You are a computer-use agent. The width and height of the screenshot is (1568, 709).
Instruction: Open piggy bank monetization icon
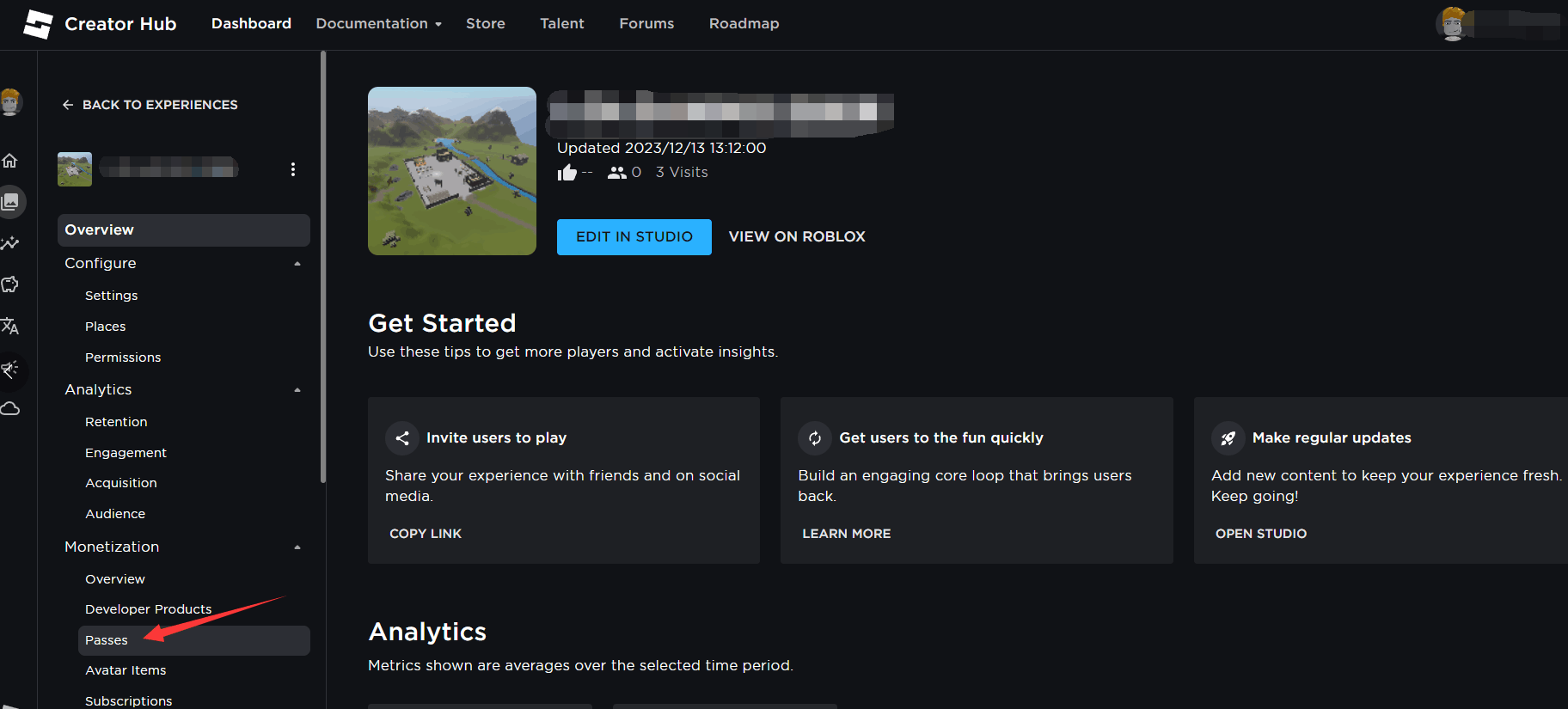coord(10,284)
